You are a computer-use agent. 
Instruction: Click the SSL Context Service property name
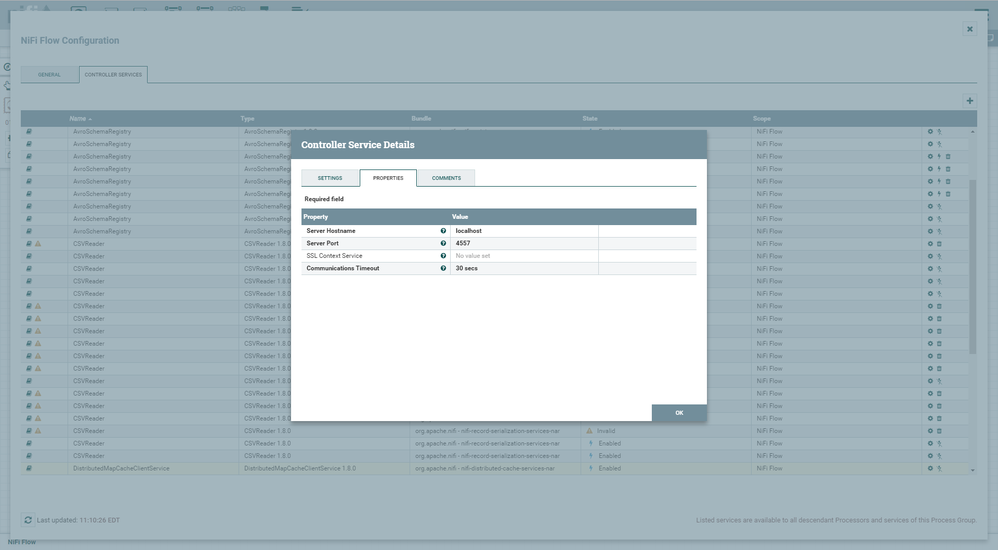[334, 256]
